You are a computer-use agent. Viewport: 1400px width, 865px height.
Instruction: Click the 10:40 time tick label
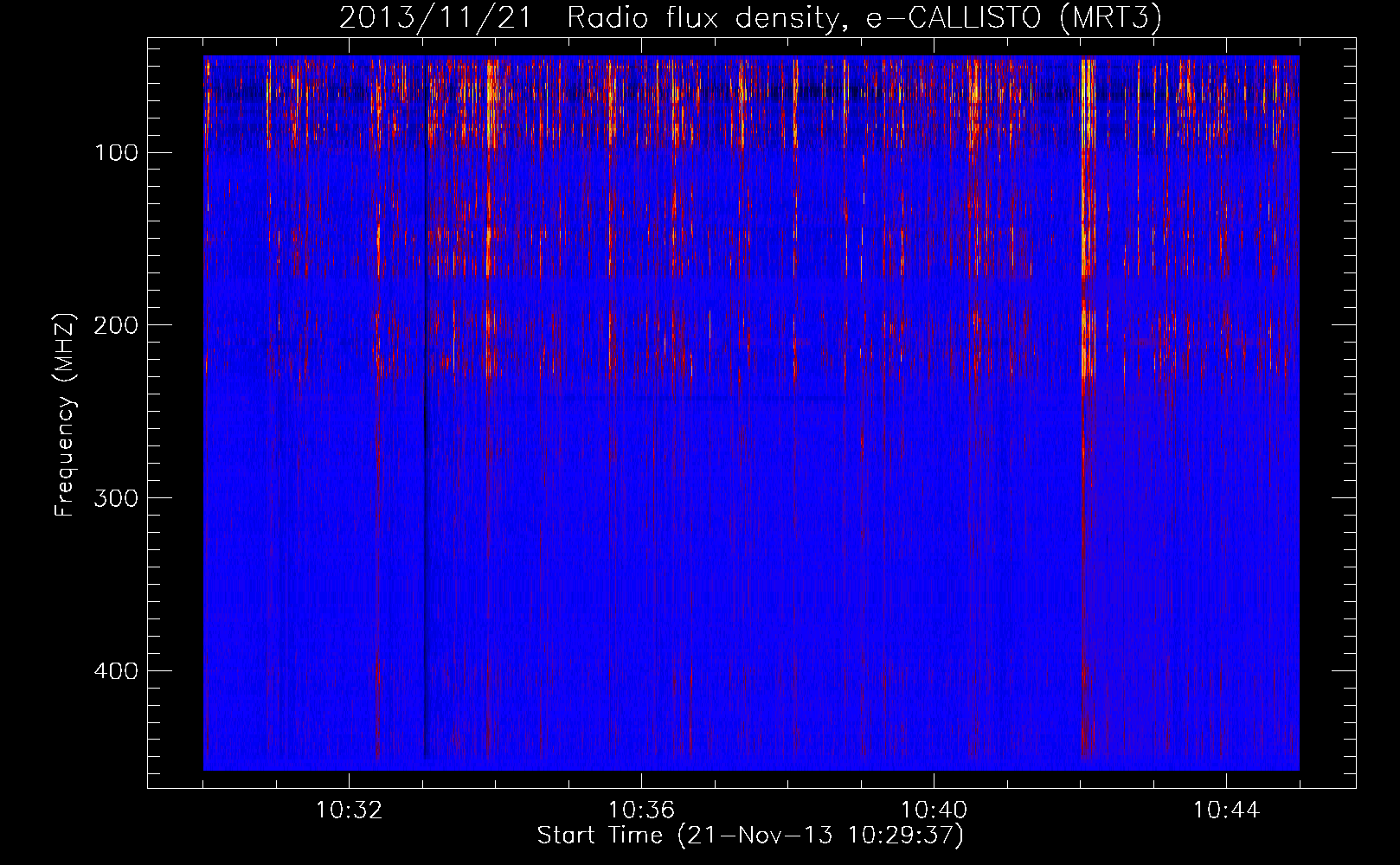point(934,811)
